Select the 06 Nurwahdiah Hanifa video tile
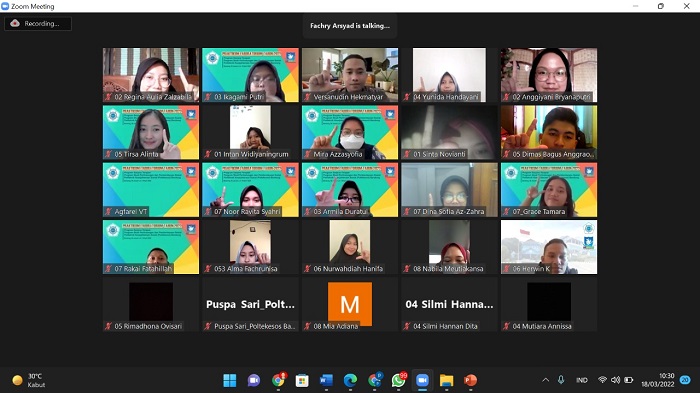This screenshot has height=393, width=700. pos(350,247)
